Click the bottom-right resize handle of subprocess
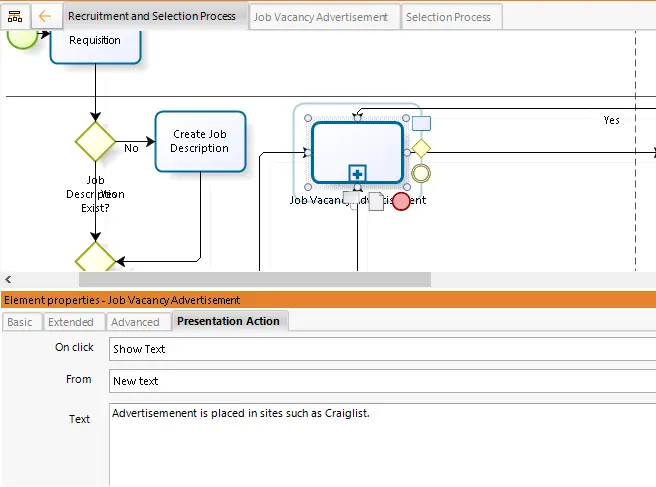This screenshot has width=656, height=487. [407, 187]
